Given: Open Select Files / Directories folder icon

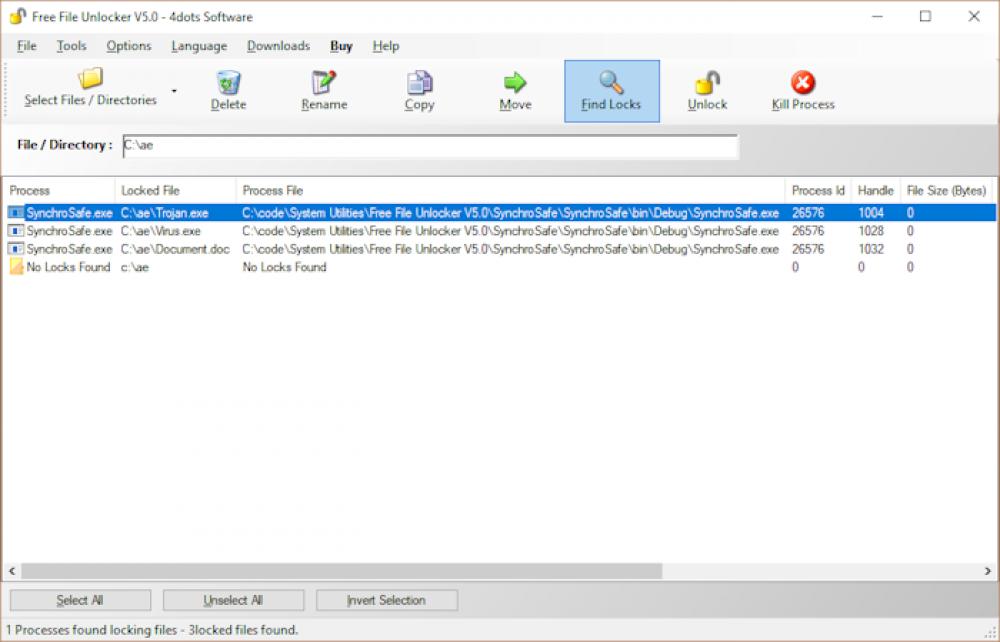Looking at the screenshot, I should (x=88, y=80).
